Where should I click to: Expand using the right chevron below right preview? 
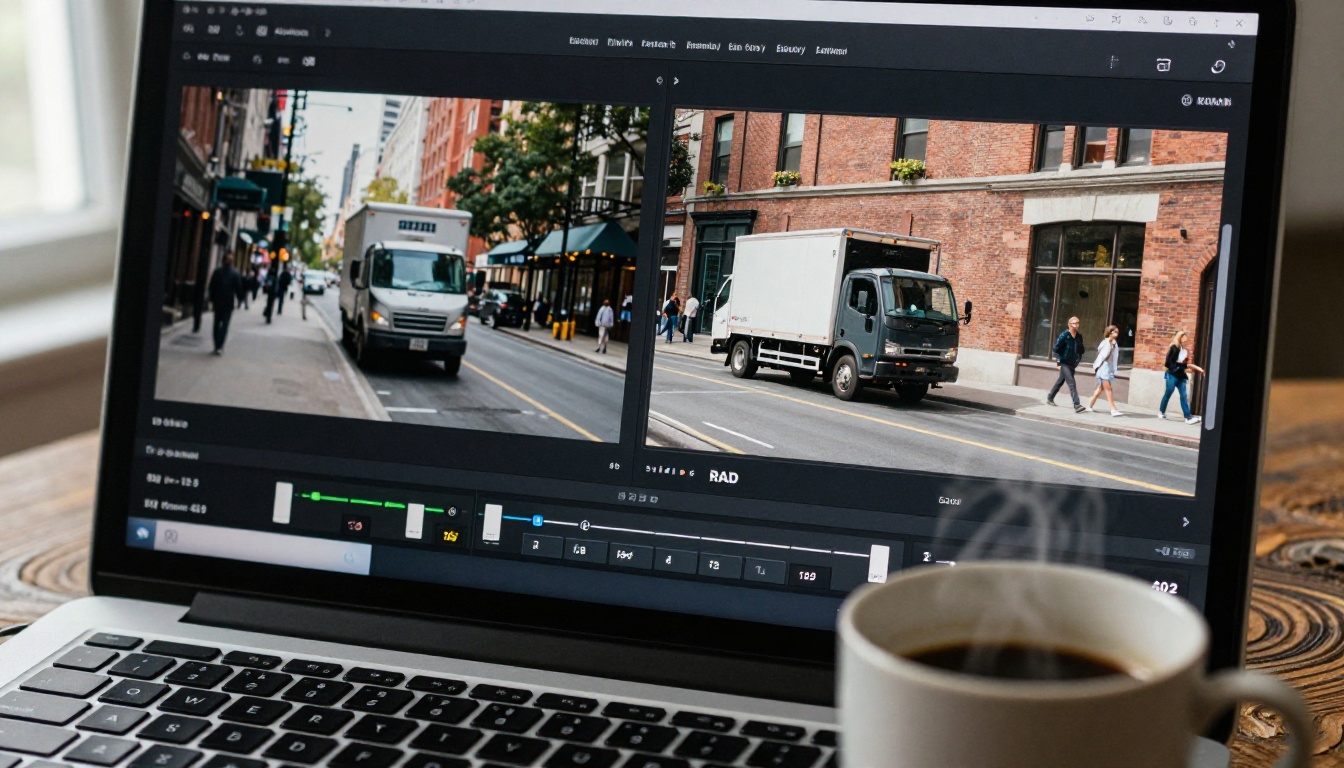[1185, 522]
